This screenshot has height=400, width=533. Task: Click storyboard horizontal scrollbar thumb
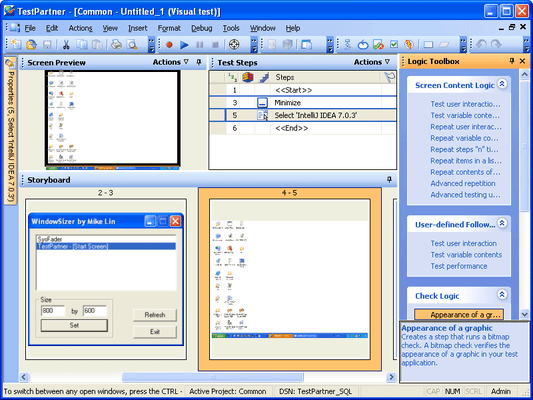212,377
